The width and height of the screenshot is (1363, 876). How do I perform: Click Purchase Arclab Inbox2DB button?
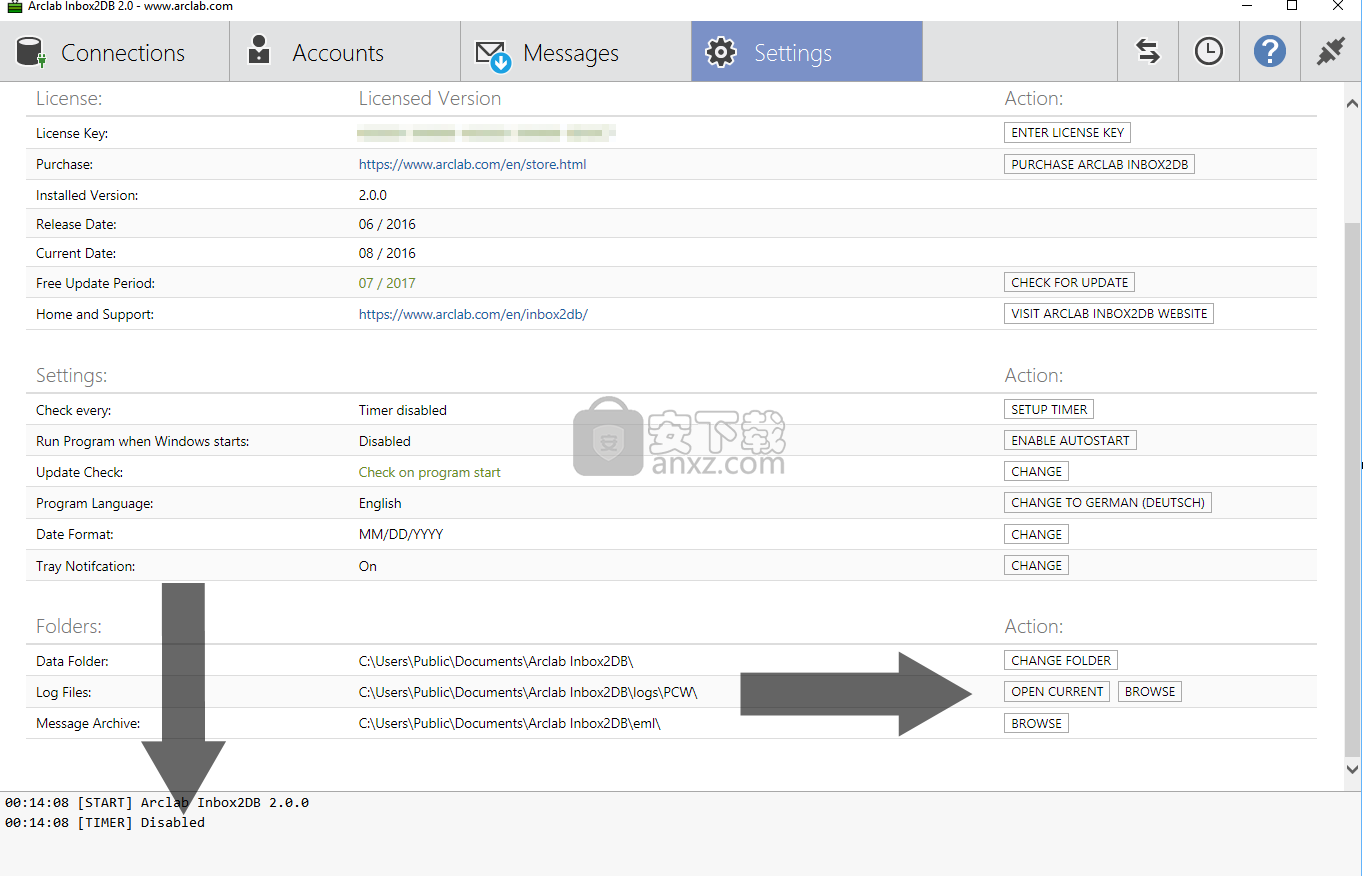[1099, 164]
